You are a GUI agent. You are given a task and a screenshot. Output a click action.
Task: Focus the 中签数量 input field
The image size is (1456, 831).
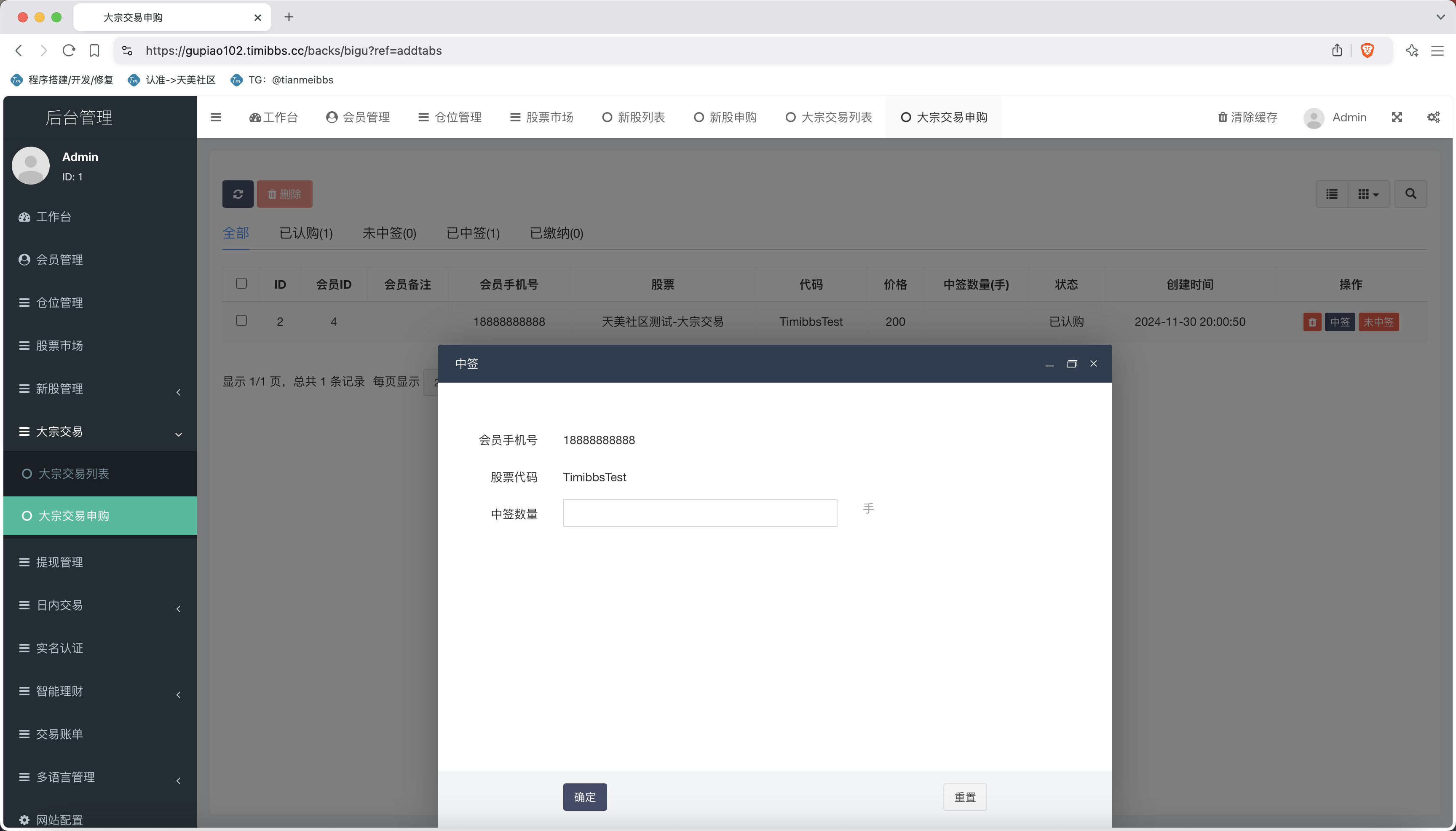pos(700,512)
